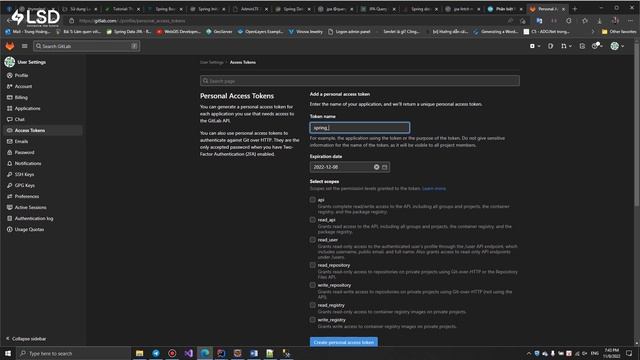640x360 pixels.
Task: Open the GitLab hamburger menu
Action: pos(24,46)
